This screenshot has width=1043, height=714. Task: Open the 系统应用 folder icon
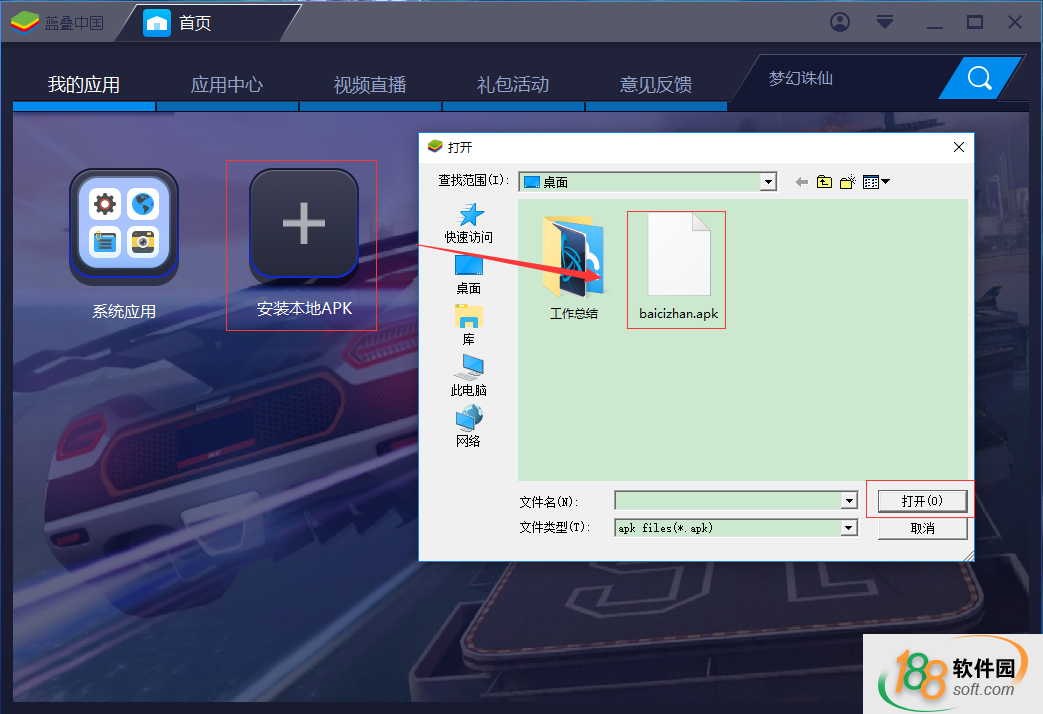(124, 225)
